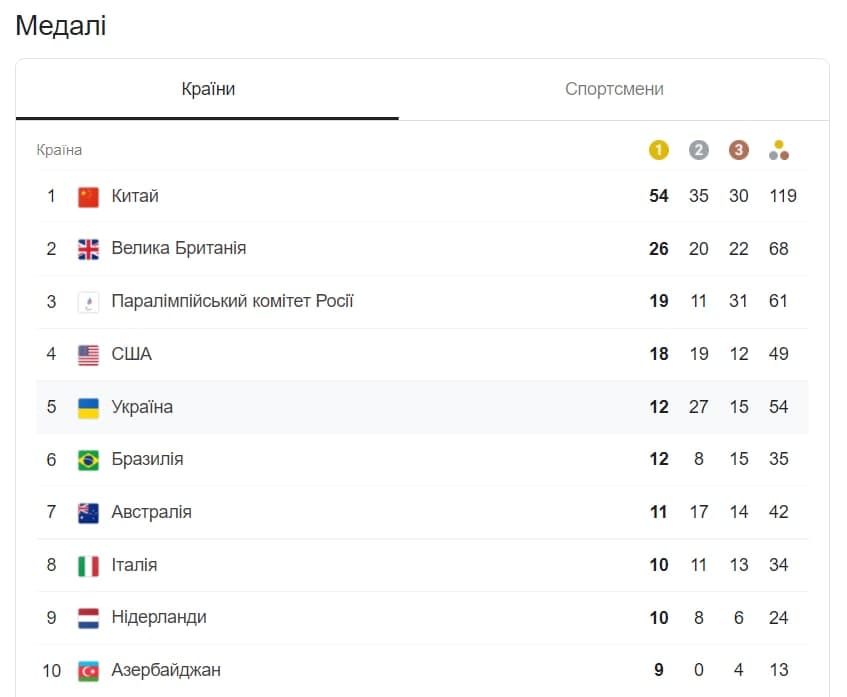Click the Great Britain flag icon
The width and height of the screenshot is (847, 697).
[x=89, y=249]
